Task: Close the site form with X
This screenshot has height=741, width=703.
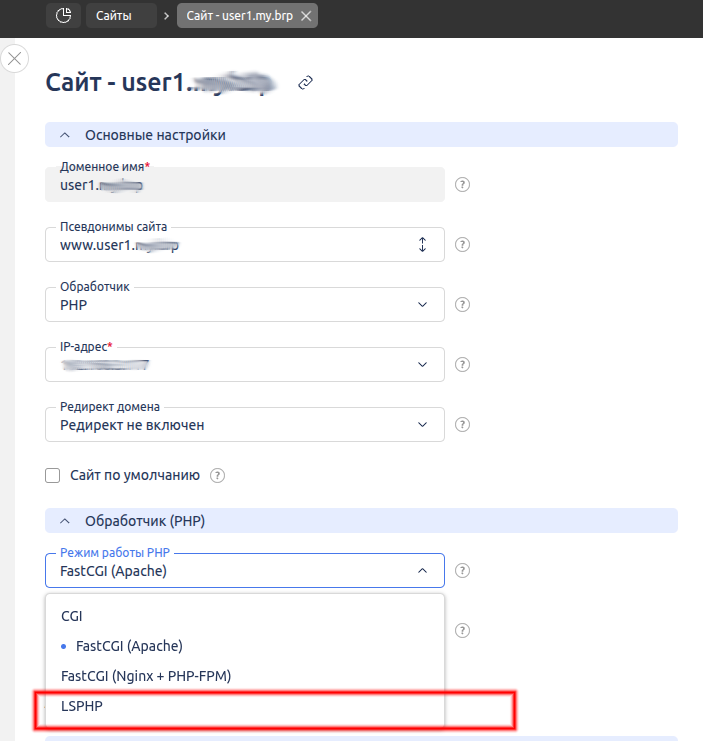Action: point(14,58)
